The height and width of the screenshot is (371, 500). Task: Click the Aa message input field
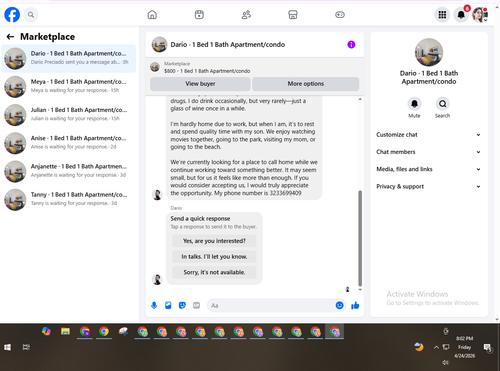pyautogui.click(x=270, y=305)
